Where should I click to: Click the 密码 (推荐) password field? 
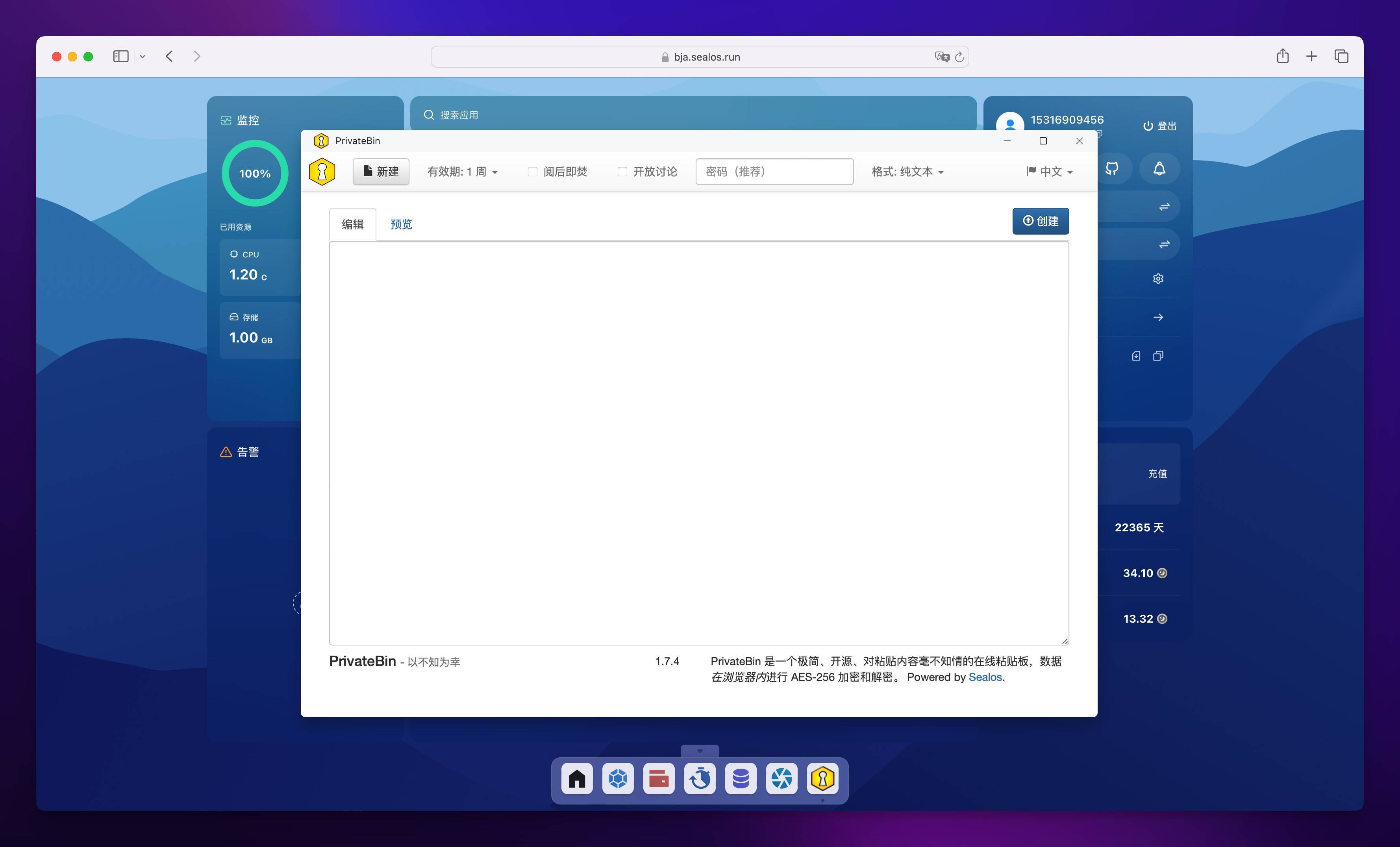pos(774,172)
